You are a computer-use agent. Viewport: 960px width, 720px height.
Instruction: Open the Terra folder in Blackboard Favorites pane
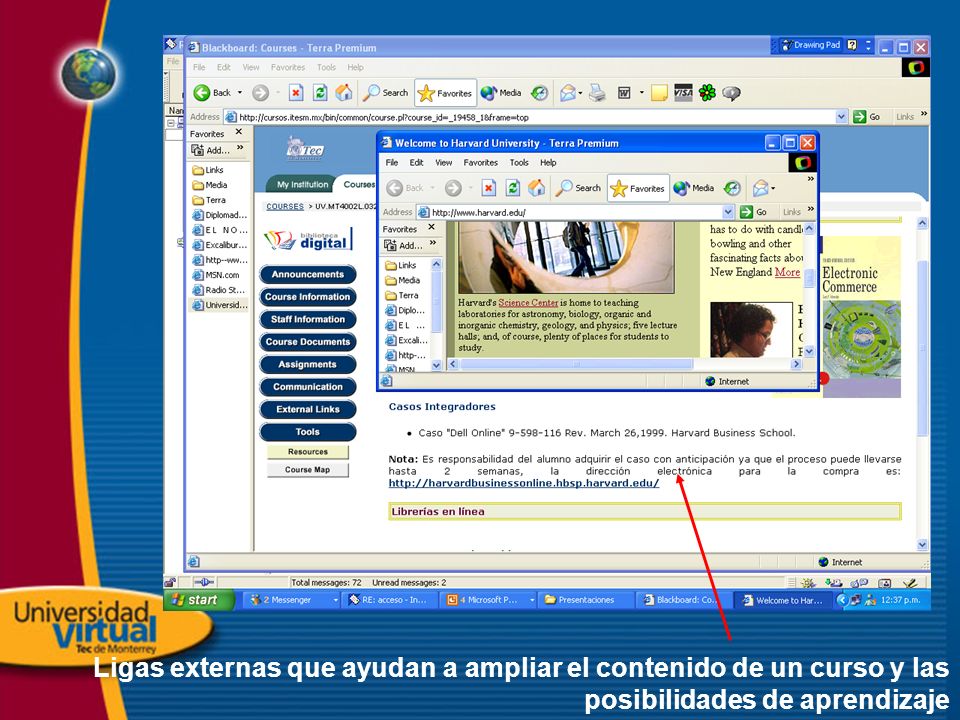coord(209,200)
